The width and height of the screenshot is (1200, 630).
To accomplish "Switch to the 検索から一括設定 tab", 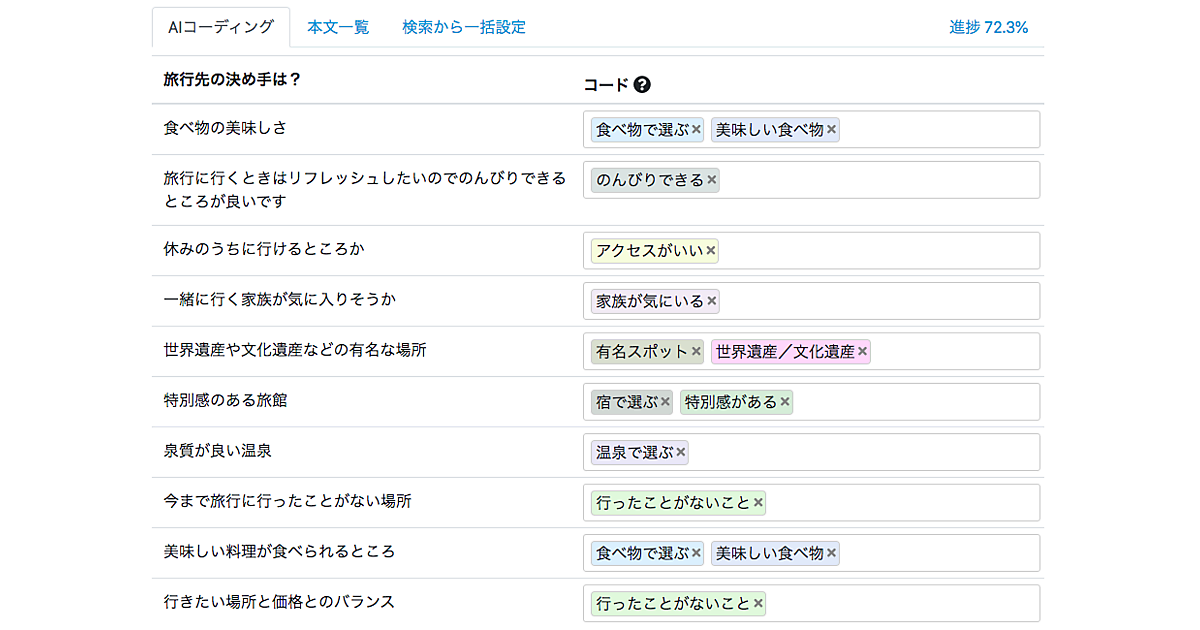I will pos(464,27).
